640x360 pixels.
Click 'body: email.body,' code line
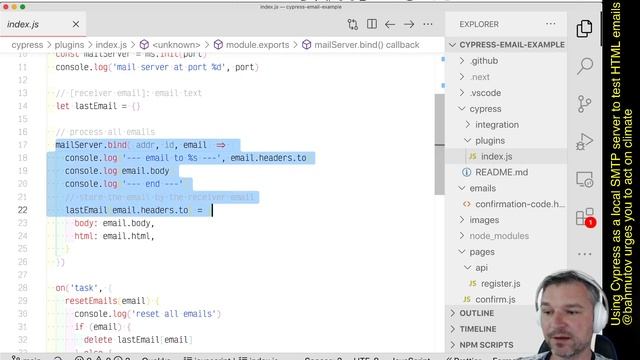[114, 223]
